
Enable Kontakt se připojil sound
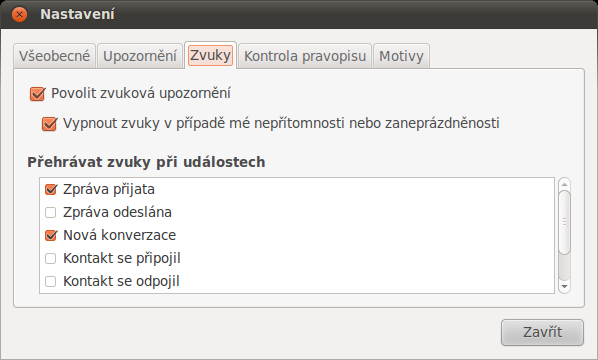[51, 259]
